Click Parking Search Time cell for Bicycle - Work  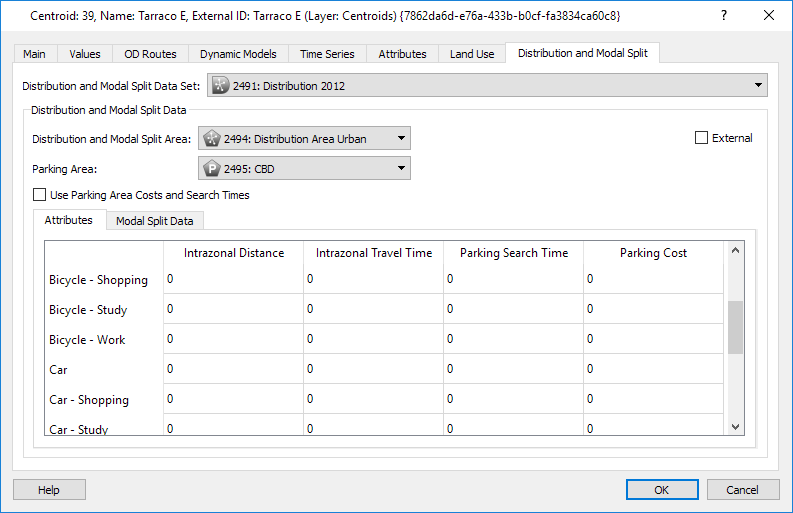[514, 338]
